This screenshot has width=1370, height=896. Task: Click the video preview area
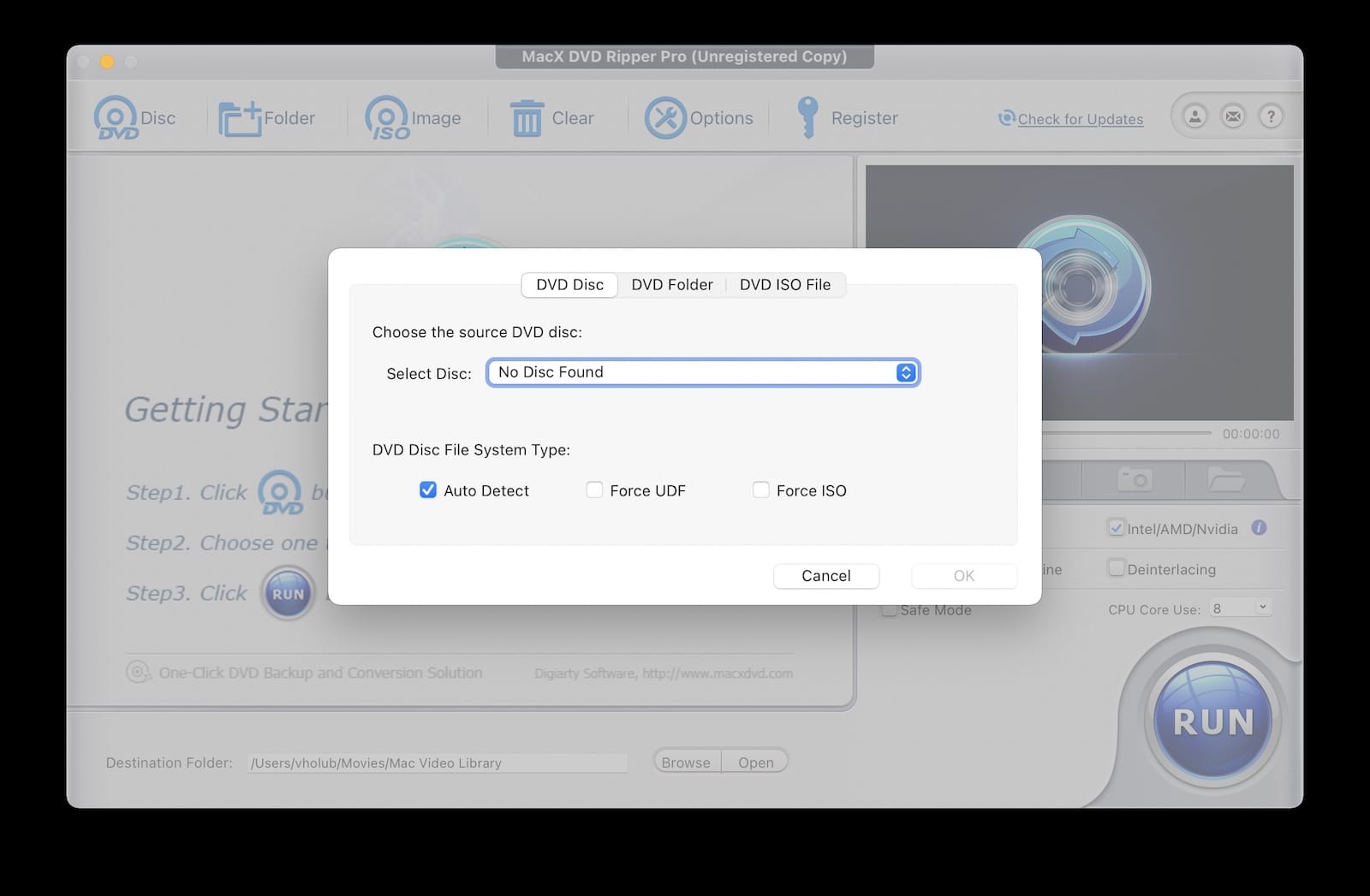point(1080,293)
